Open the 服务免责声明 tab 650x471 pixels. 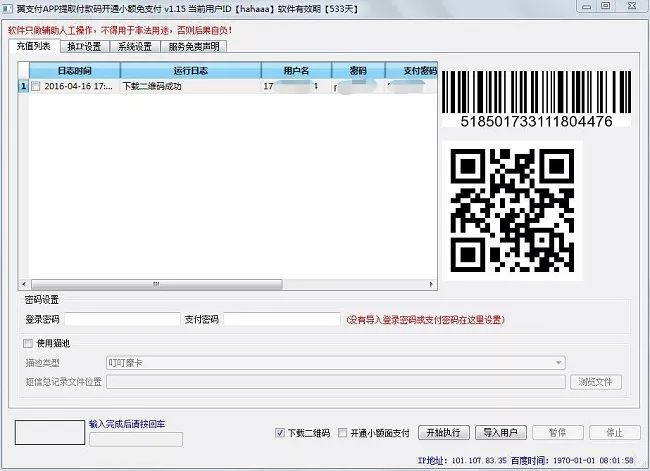[x=194, y=46]
